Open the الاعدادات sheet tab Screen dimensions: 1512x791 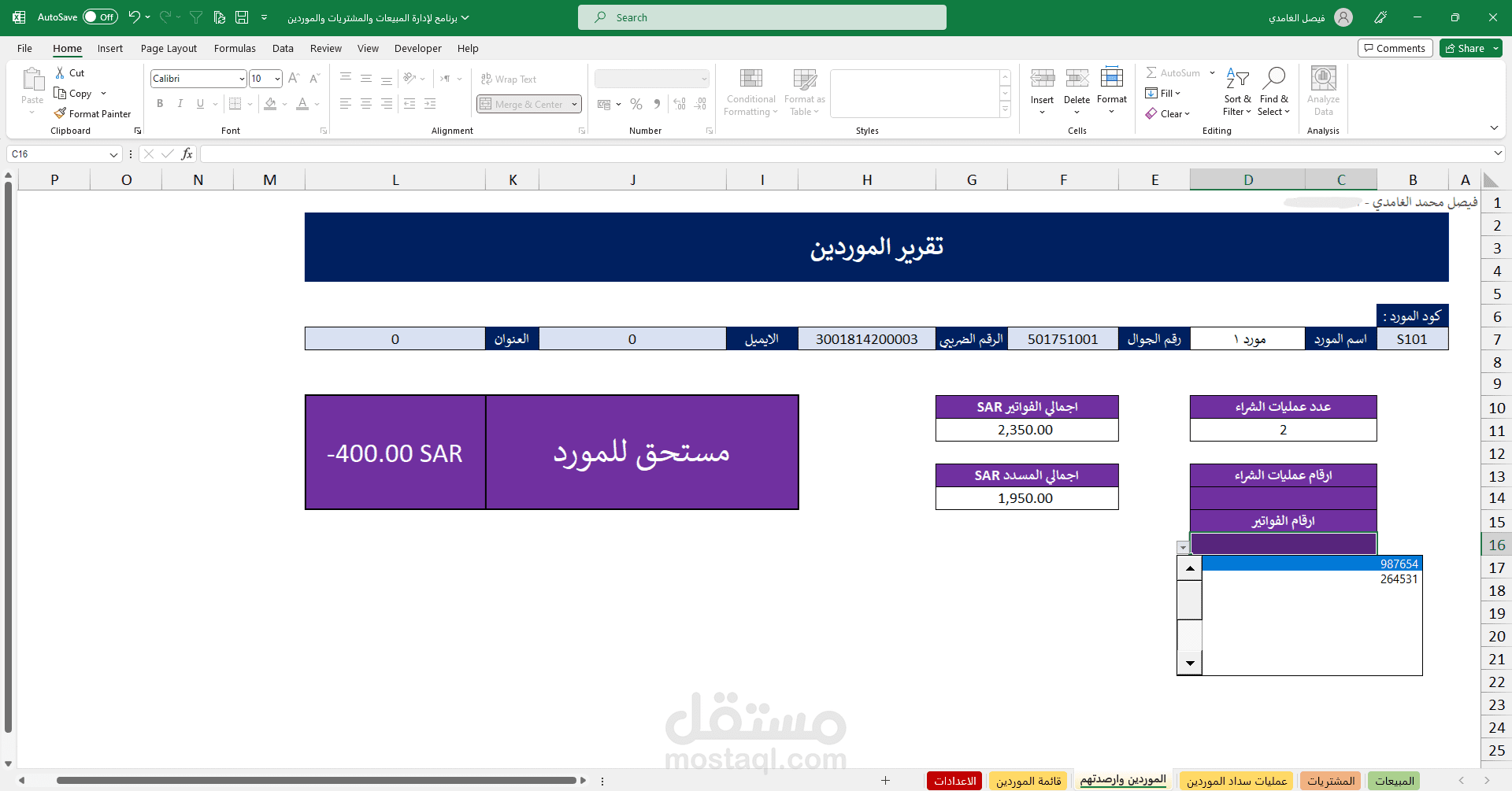tap(954, 781)
